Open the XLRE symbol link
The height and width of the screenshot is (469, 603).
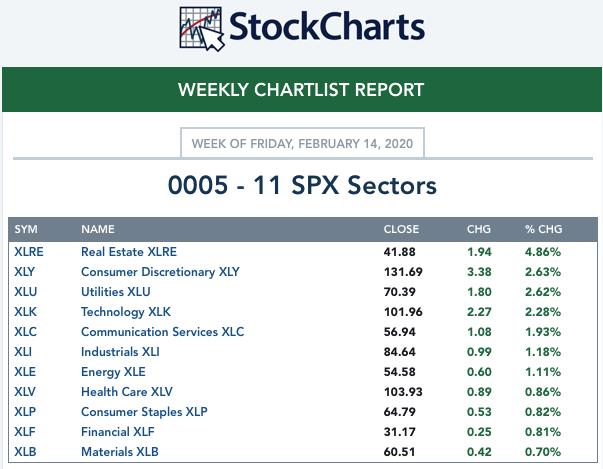[x=29, y=252]
